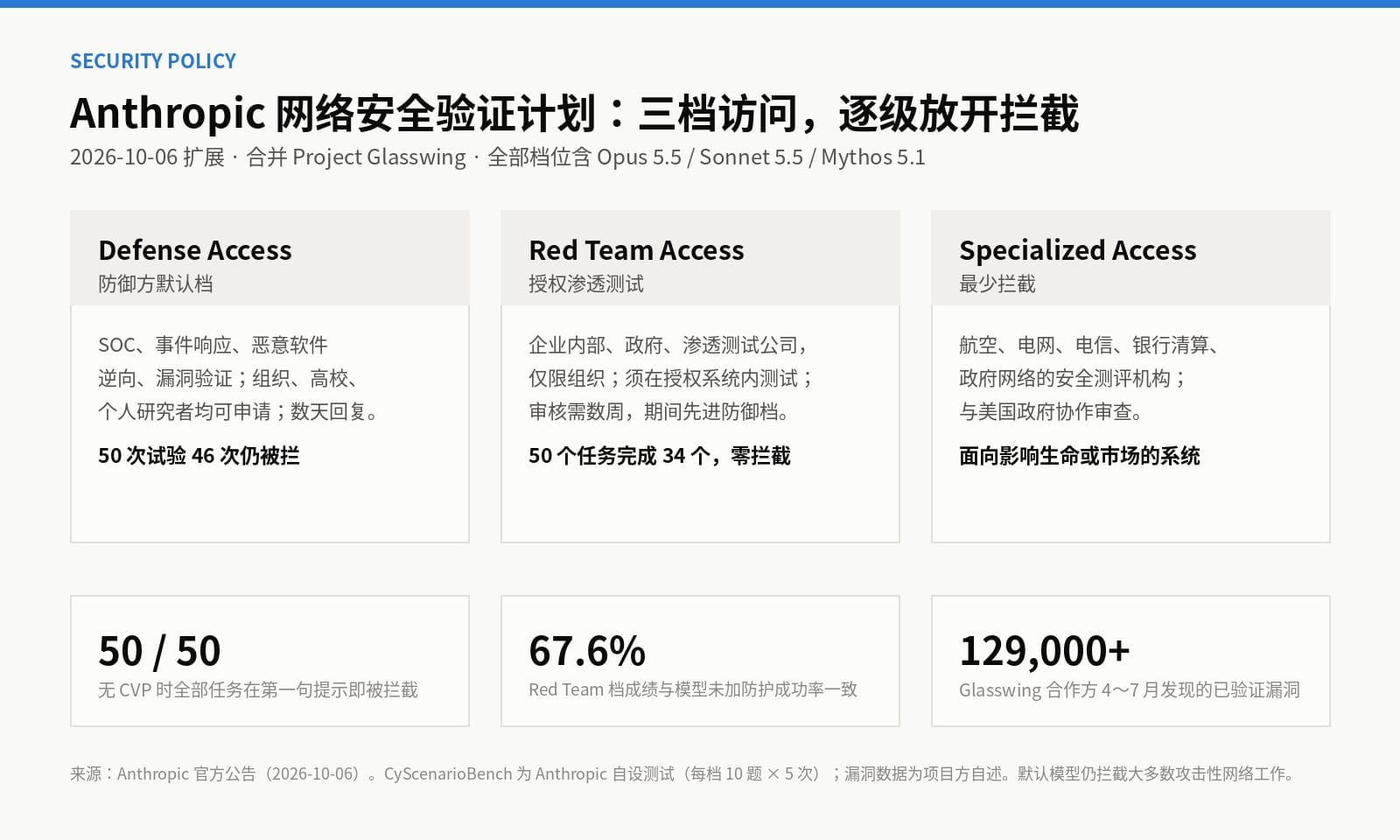Click the 67.6% statistic
The height and width of the screenshot is (840, 1400).
point(587,651)
